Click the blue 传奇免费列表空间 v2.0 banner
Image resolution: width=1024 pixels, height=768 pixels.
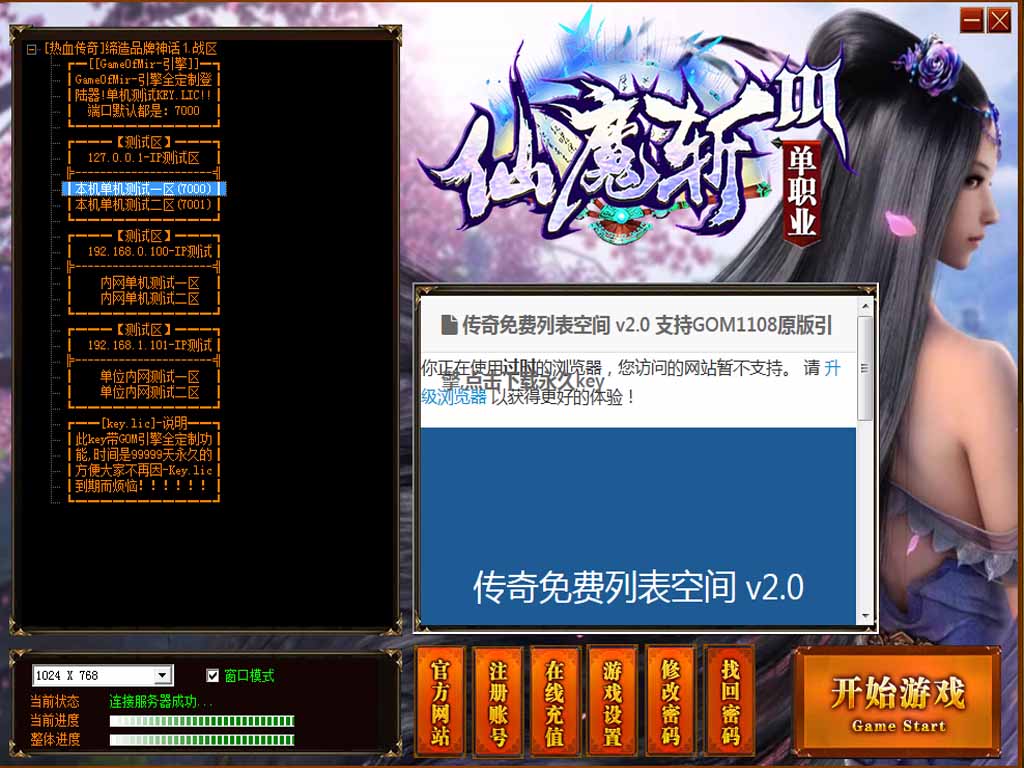point(638,526)
